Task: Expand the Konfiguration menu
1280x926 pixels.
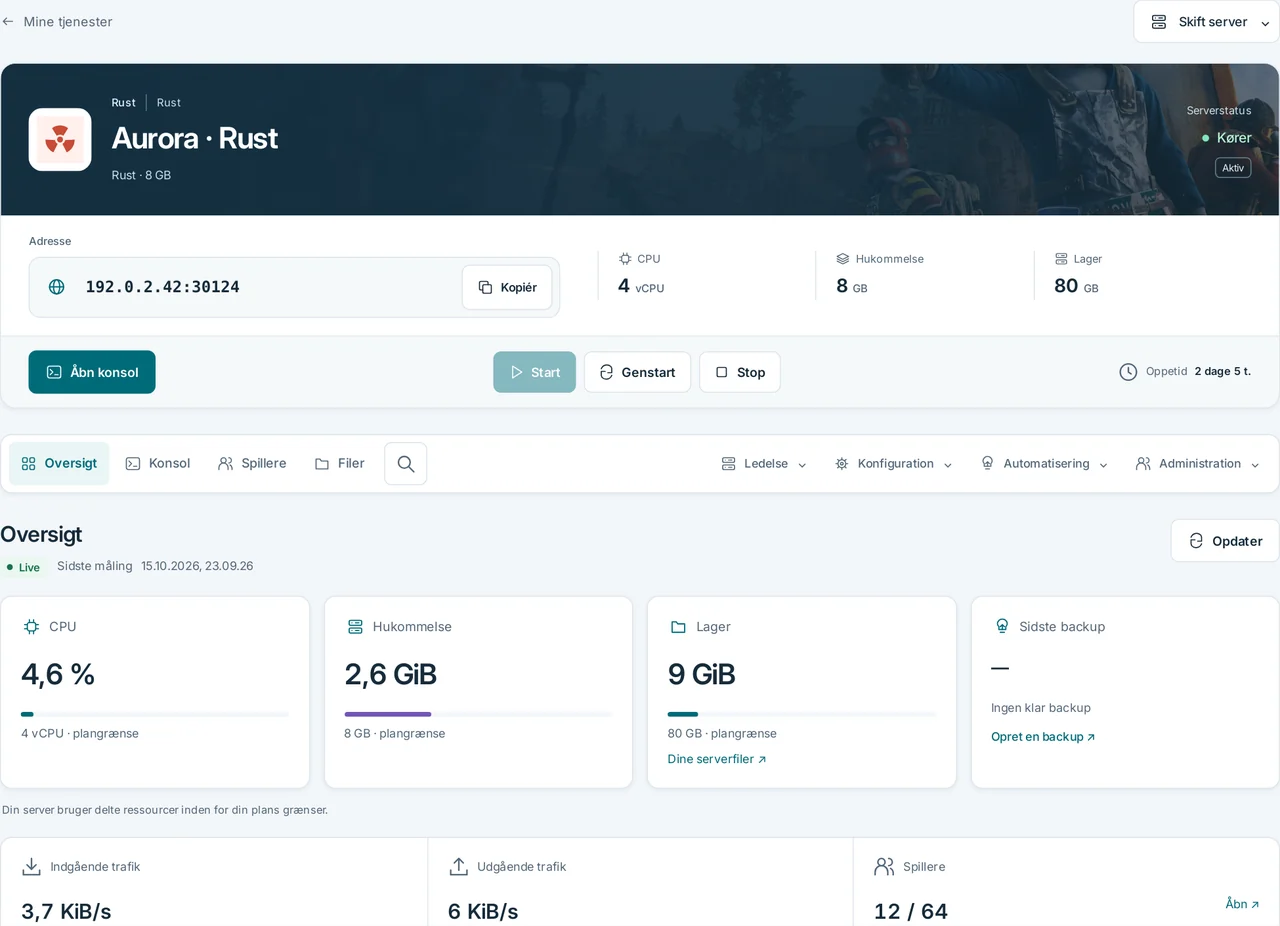Action: point(894,464)
